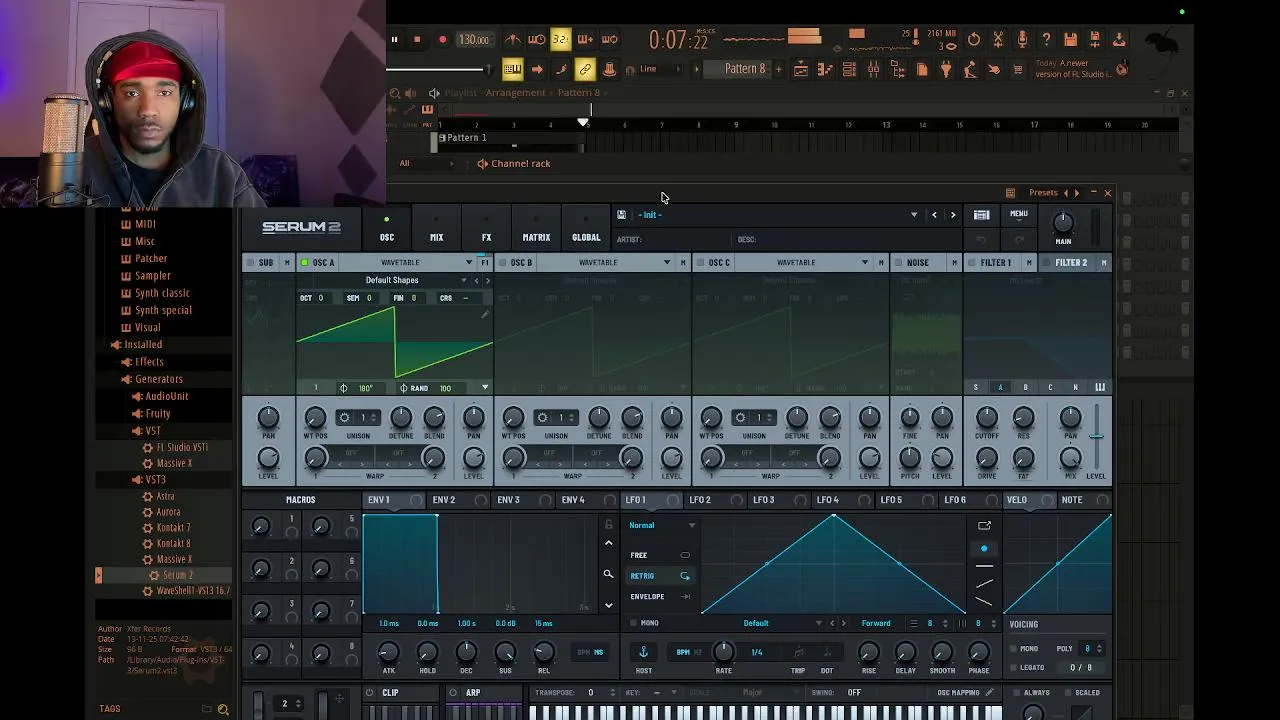Click the magnifier zoom icon beside envelope
Viewport: 1280px width, 720px height.
click(608, 574)
